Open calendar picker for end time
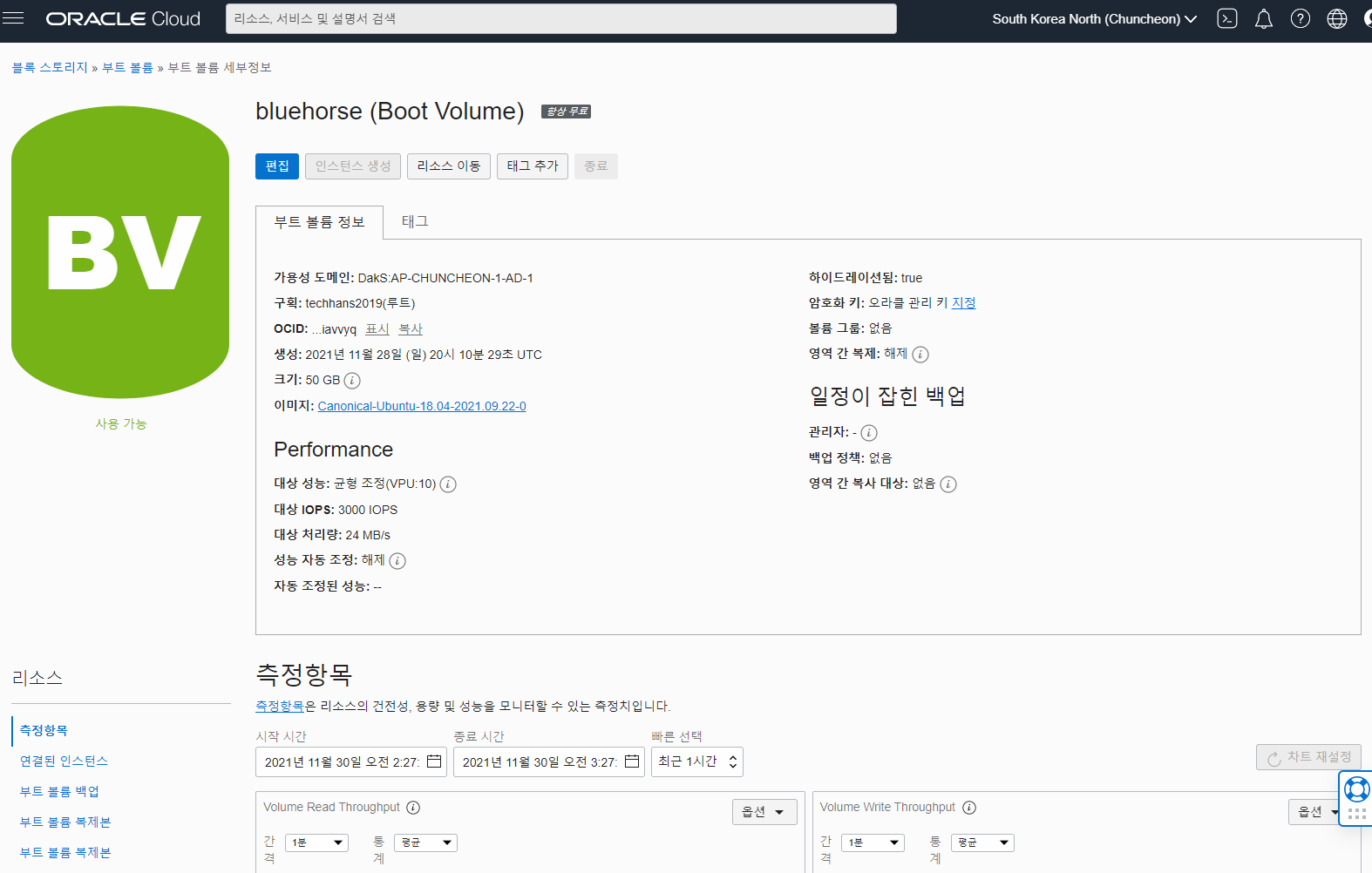 pyautogui.click(x=632, y=761)
